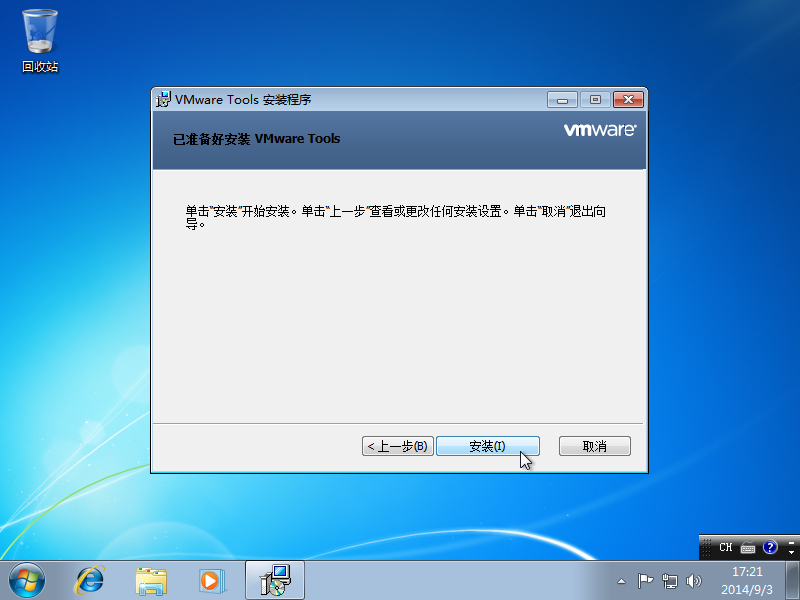The width and height of the screenshot is (800, 600).
Task: Show hidden tray icons arrow
Action: [621, 581]
